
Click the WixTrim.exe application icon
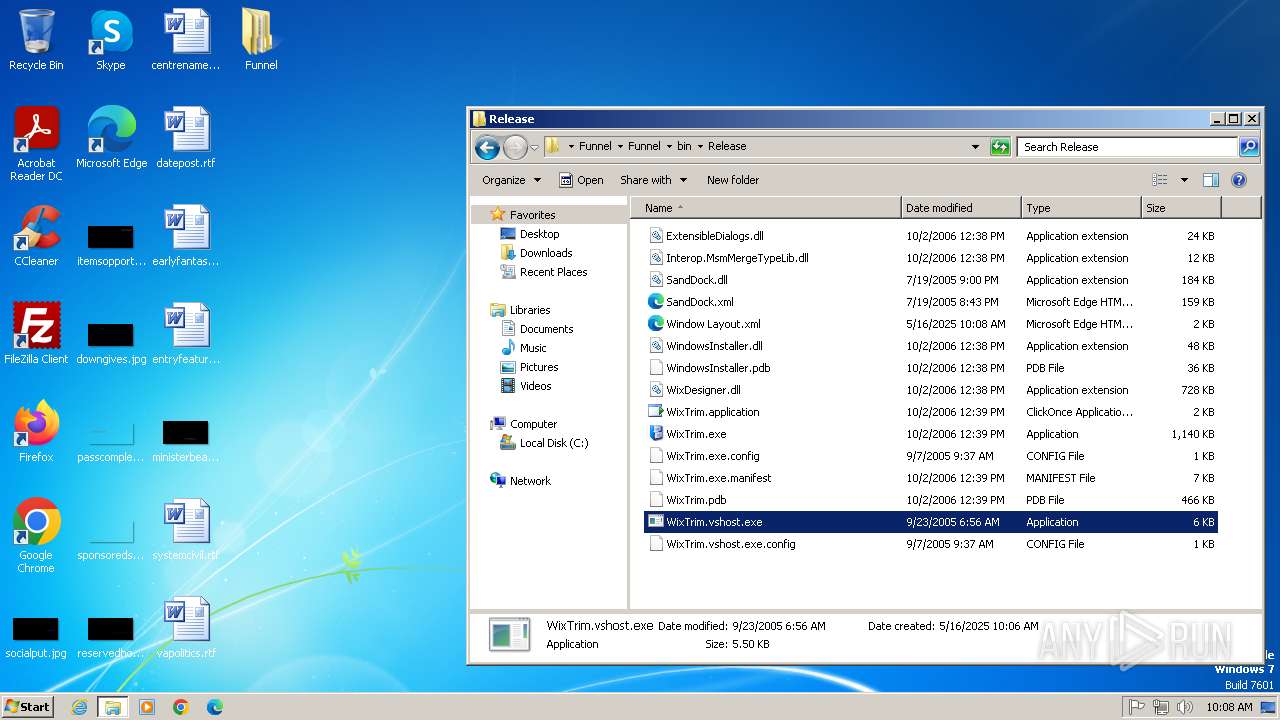(656, 434)
